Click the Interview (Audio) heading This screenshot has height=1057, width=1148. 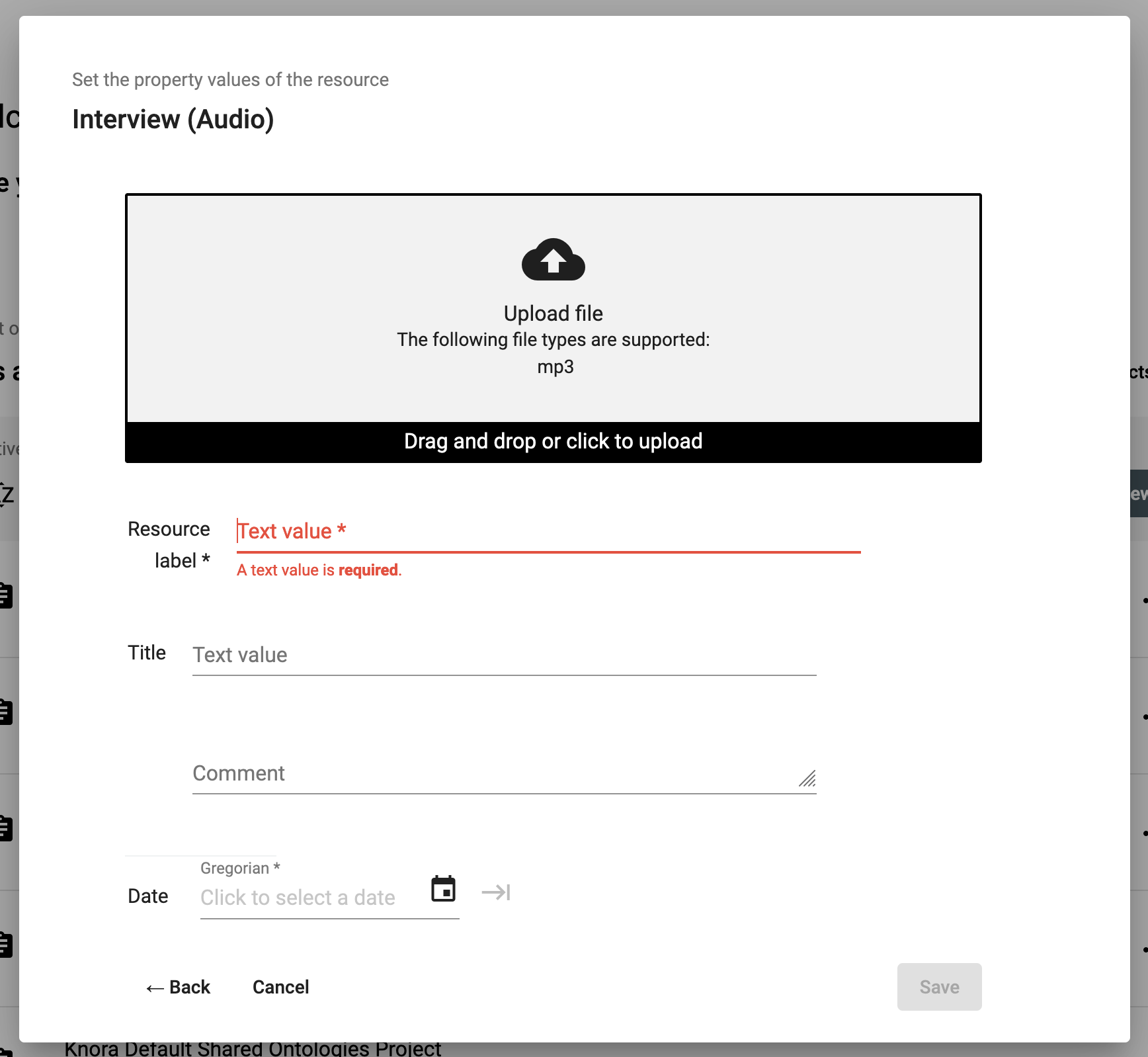tap(173, 120)
